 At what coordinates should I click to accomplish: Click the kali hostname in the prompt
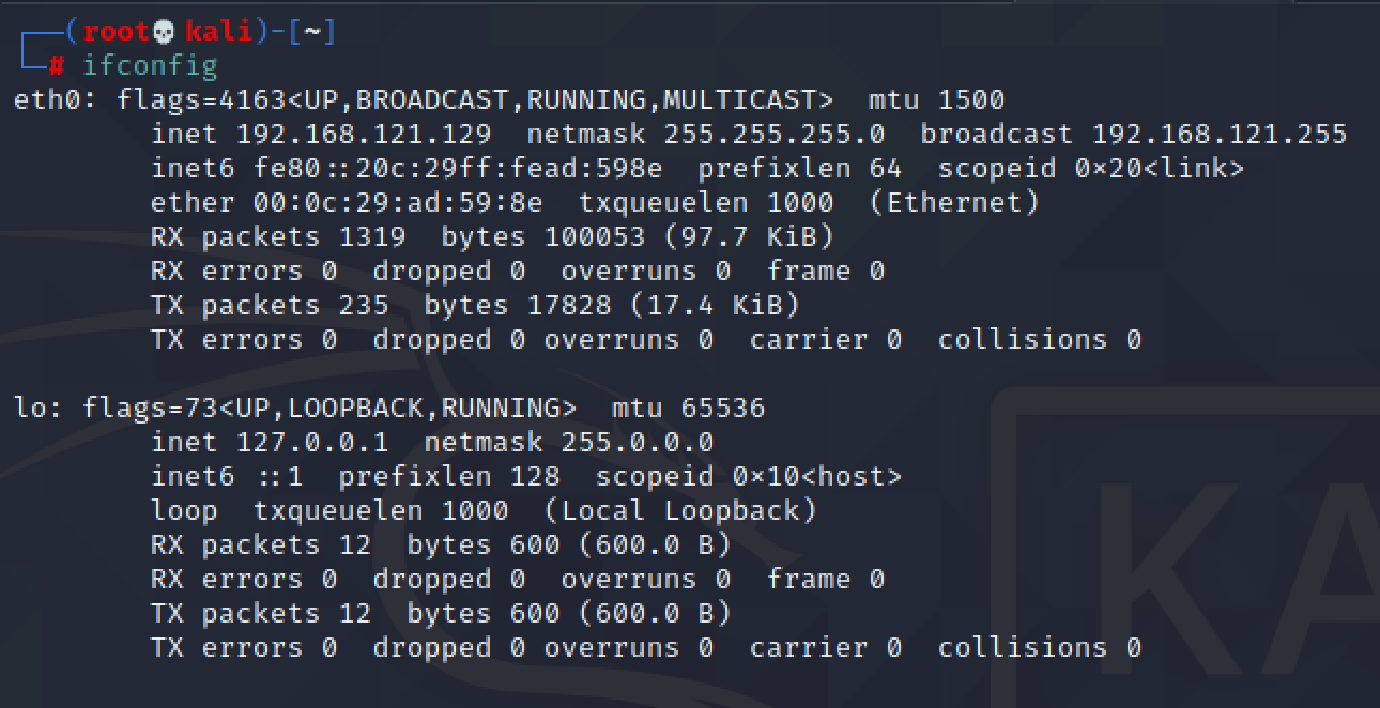pyautogui.click(x=218, y=32)
